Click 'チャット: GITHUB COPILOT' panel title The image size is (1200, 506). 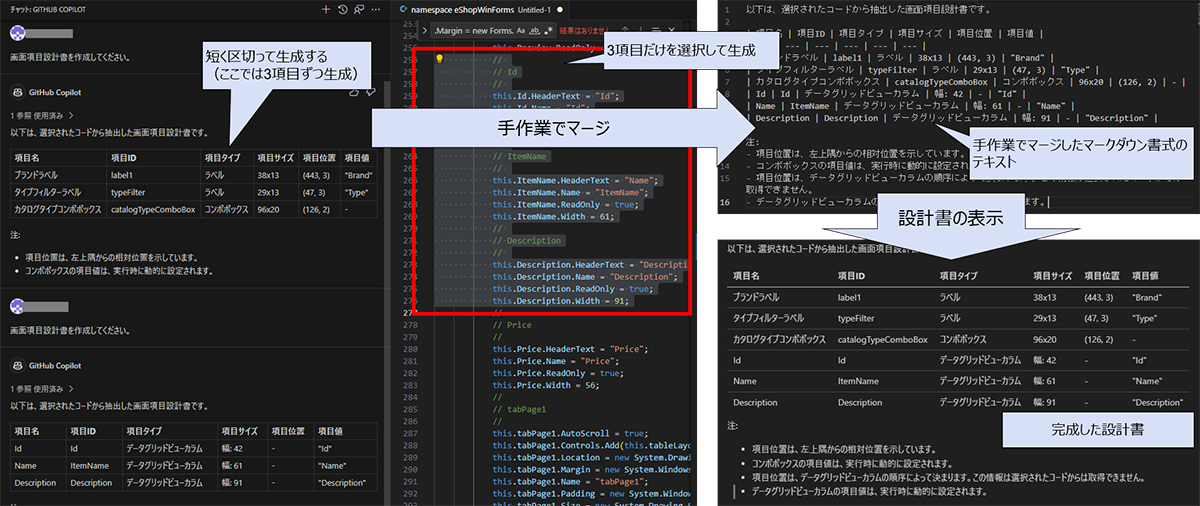pos(47,8)
